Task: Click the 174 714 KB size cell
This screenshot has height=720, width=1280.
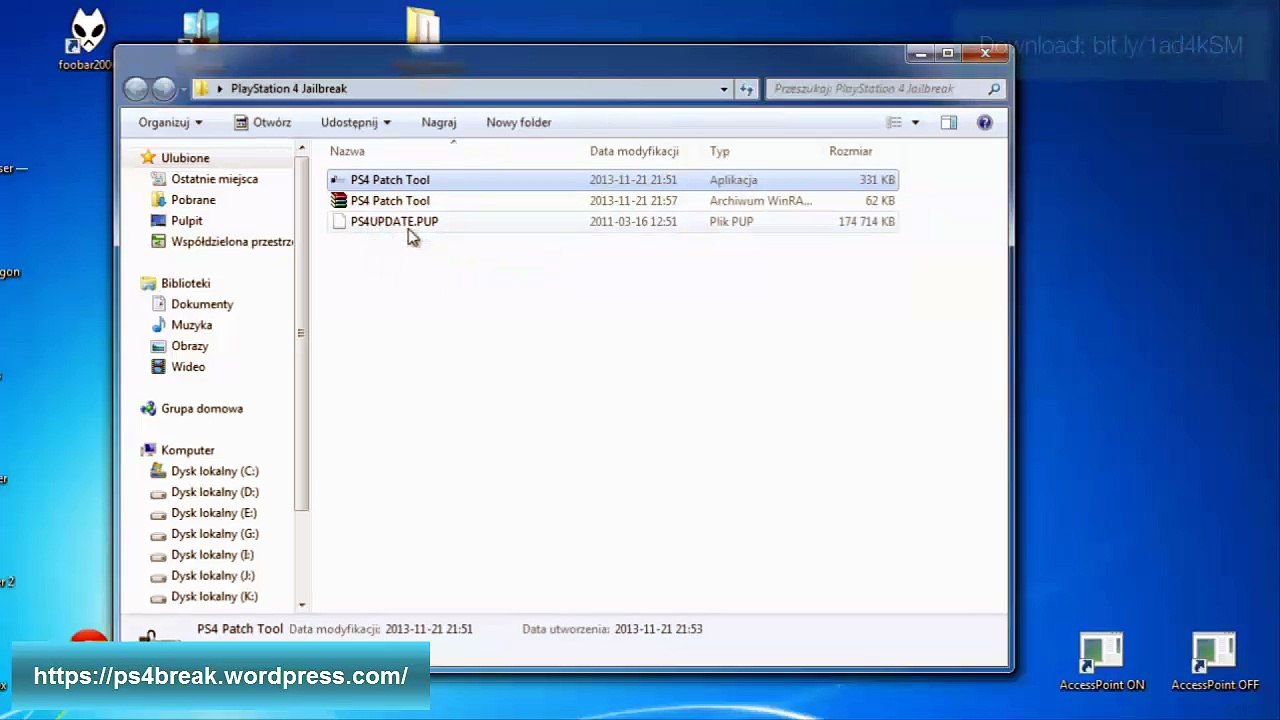Action: click(867, 222)
